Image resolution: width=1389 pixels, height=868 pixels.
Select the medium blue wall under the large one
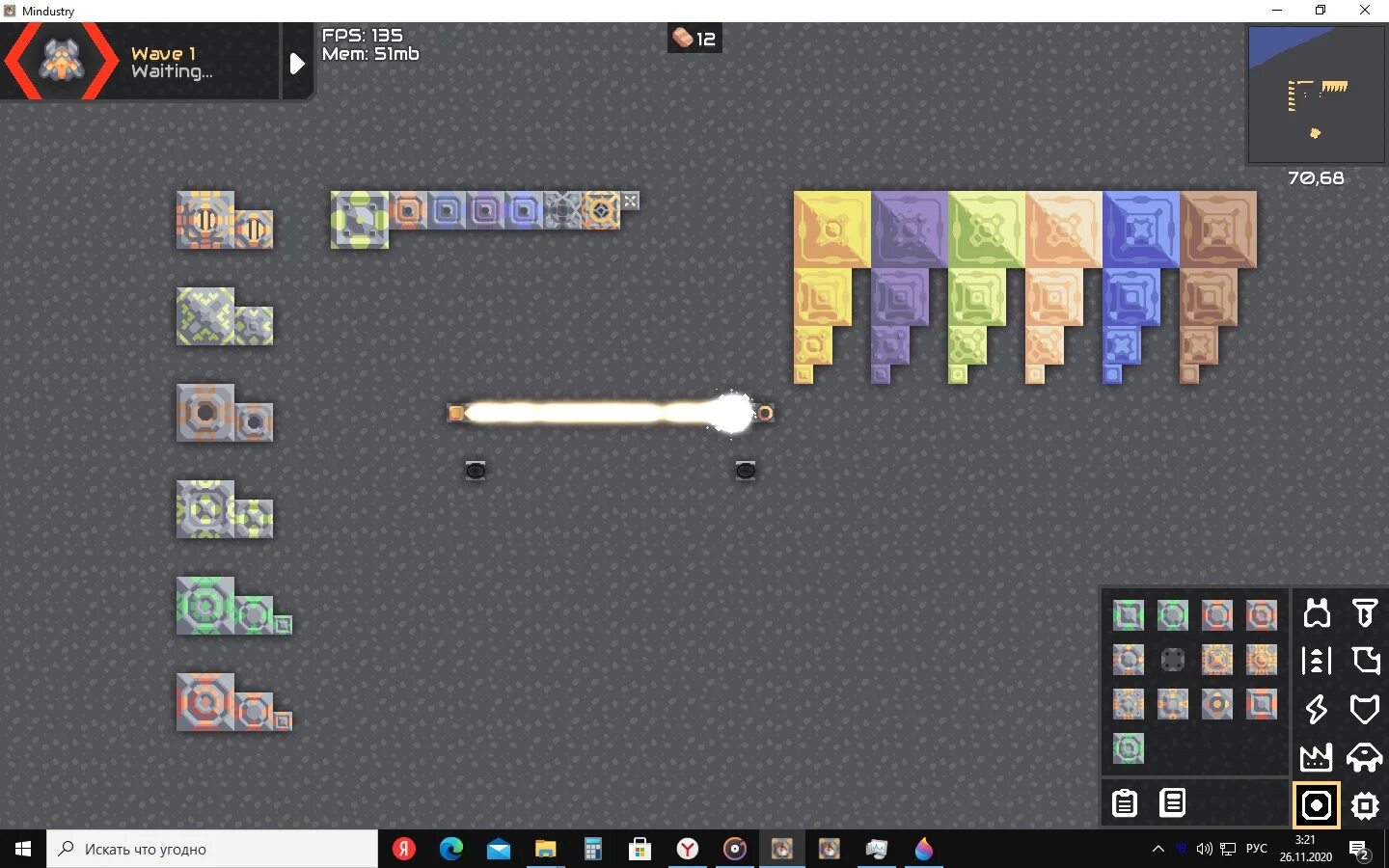[x=1131, y=297]
